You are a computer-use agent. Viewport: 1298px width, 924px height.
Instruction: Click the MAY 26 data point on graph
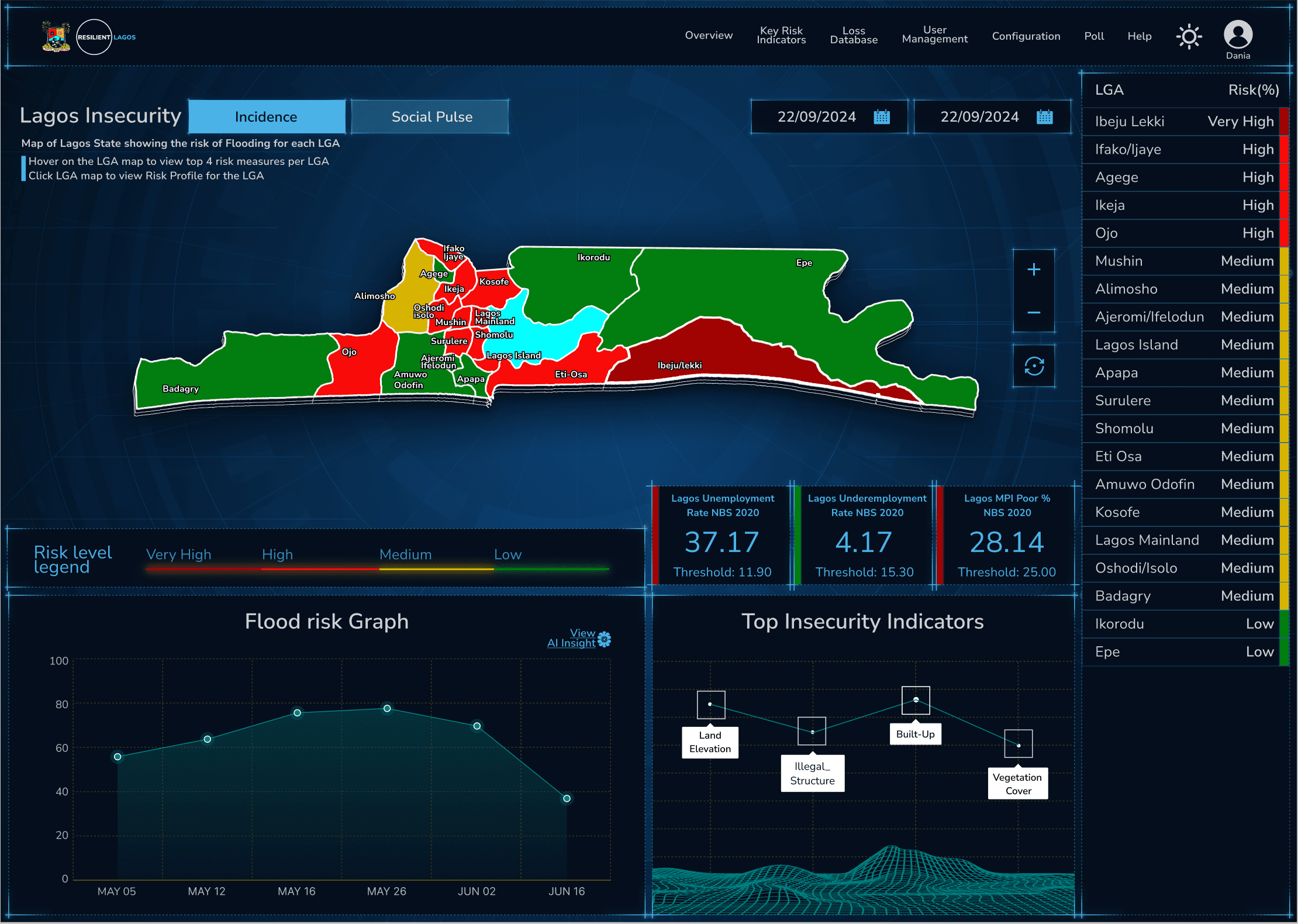387,709
